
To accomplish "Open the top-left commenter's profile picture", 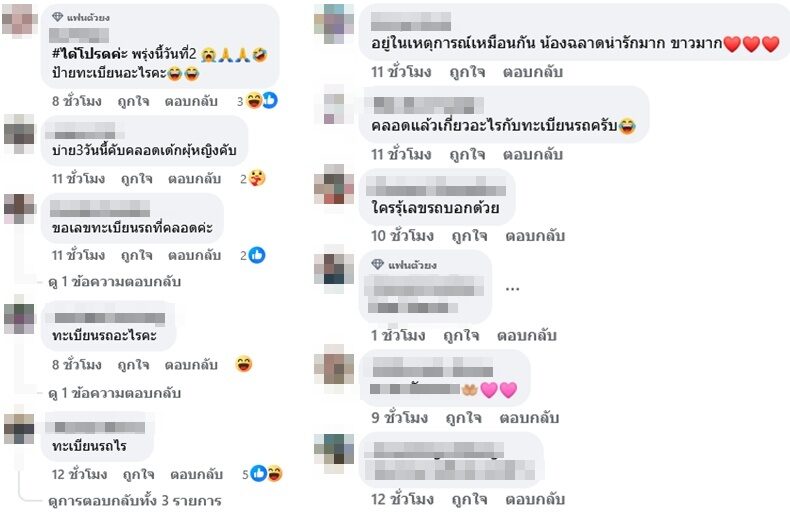I will [20, 21].
